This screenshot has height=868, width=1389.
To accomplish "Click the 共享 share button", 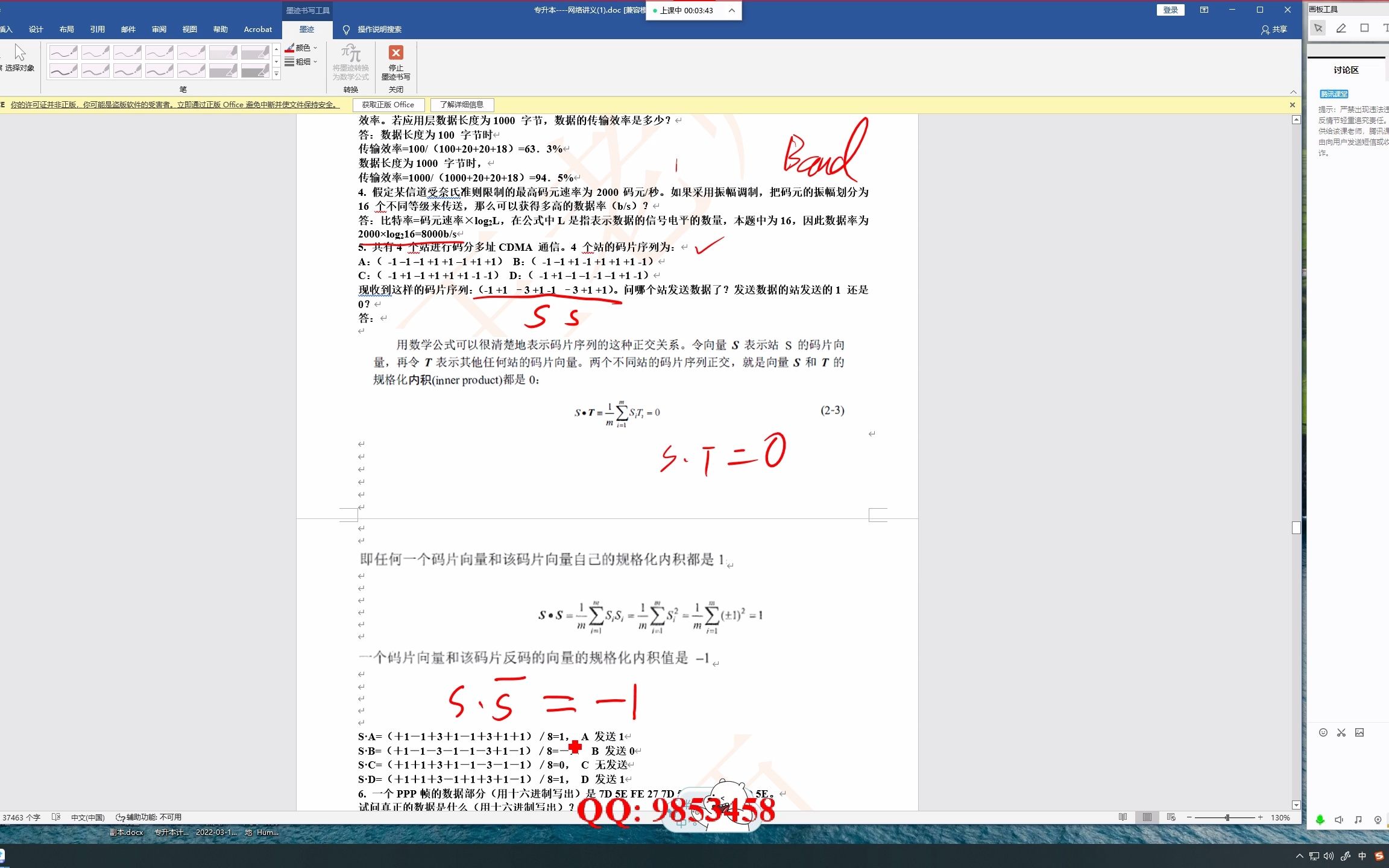I will [1274, 30].
